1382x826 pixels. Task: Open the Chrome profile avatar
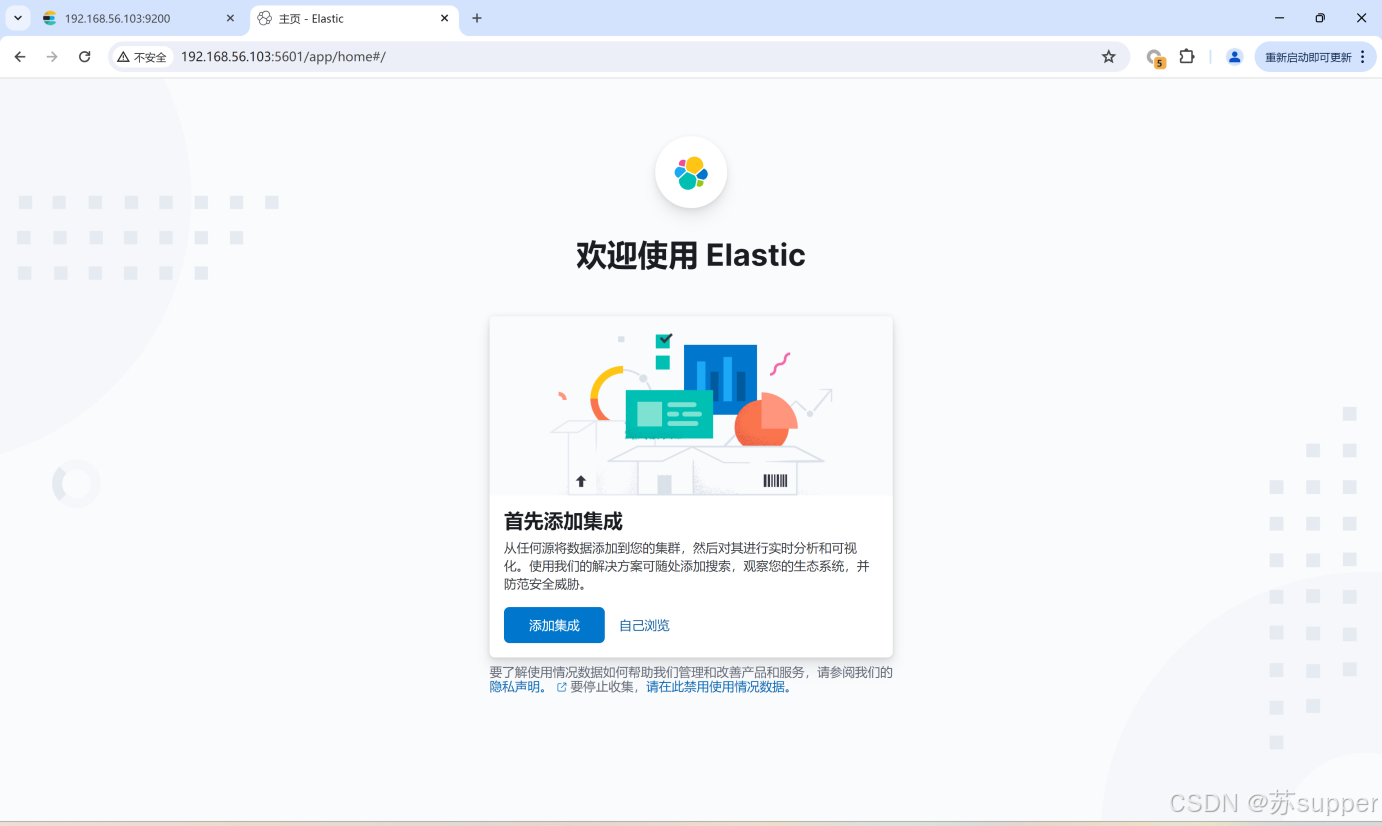tap(1234, 57)
